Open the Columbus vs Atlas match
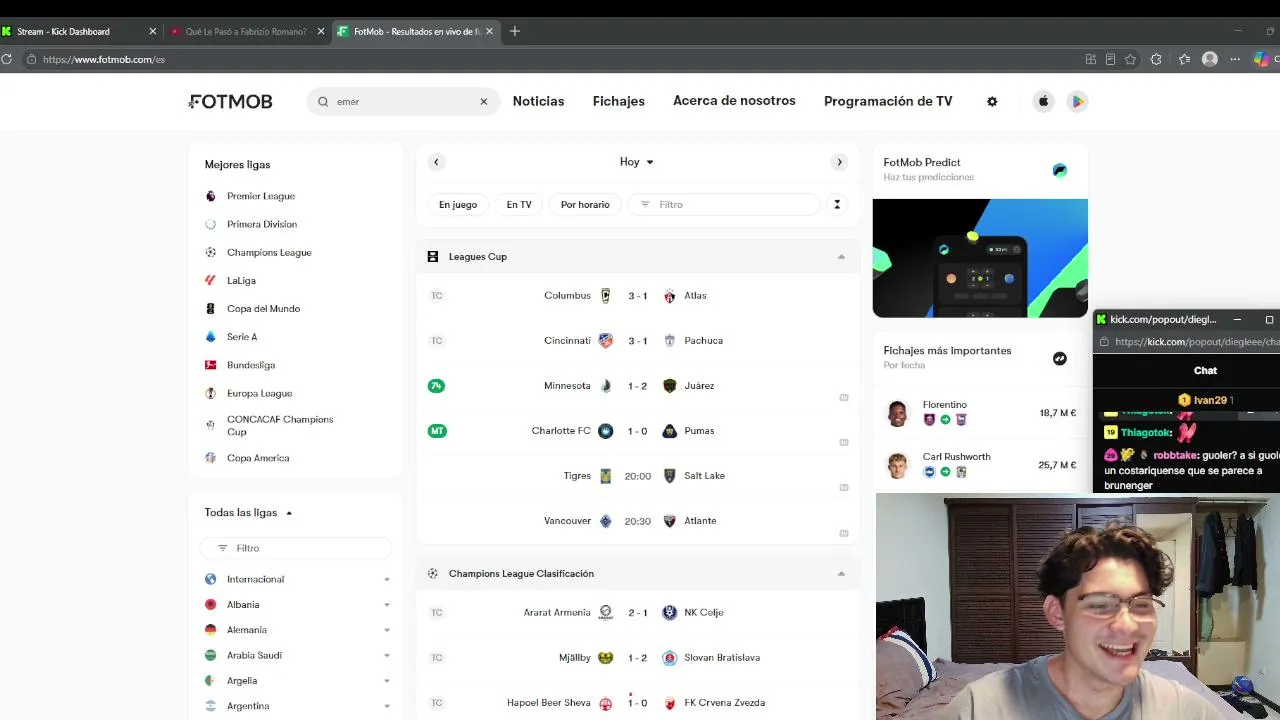Screen dimensions: 1280x720 [x=638, y=296]
